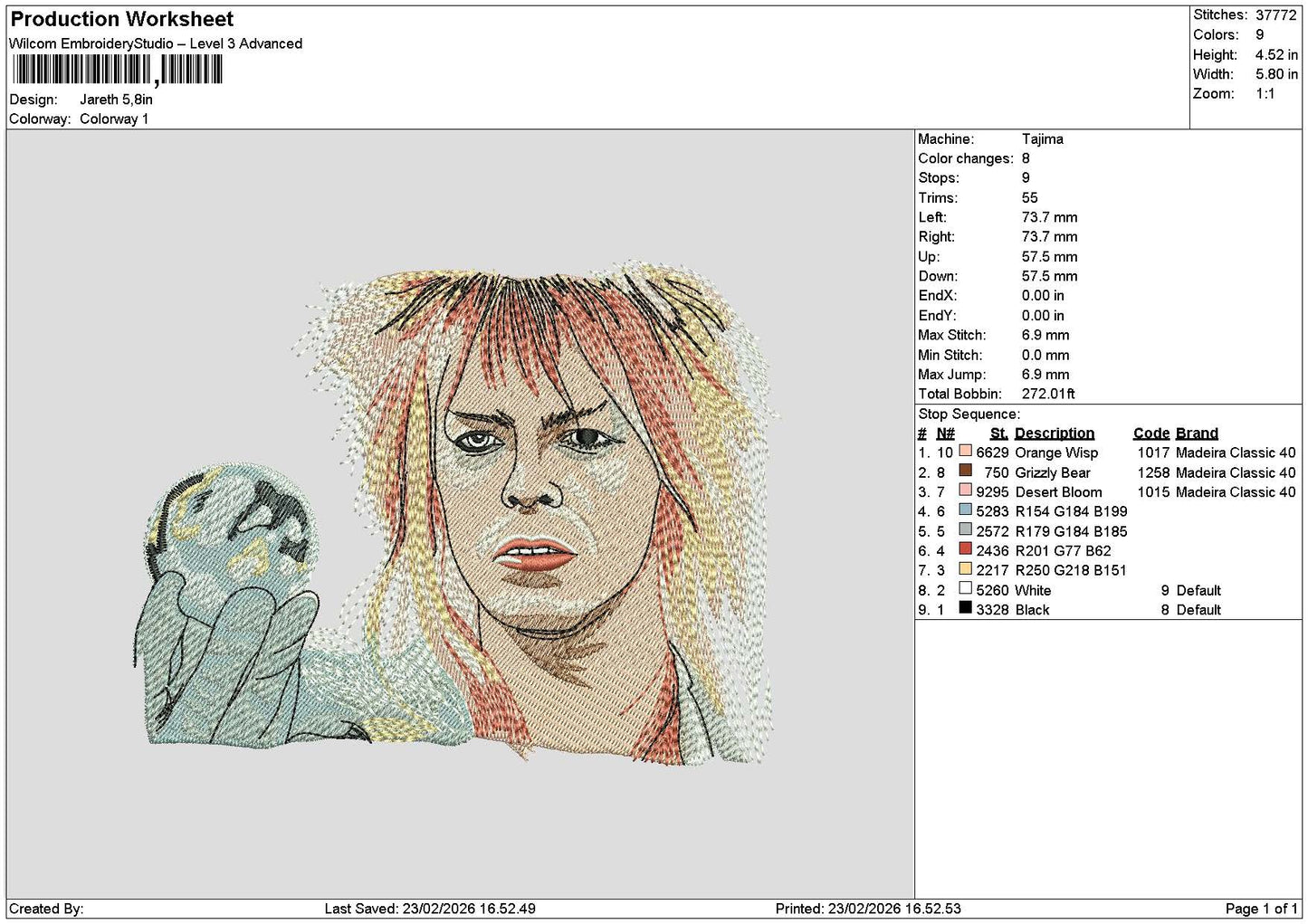Click the 'Desert Bloom' description
This screenshot has height=924, width=1308.
coord(1058,492)
